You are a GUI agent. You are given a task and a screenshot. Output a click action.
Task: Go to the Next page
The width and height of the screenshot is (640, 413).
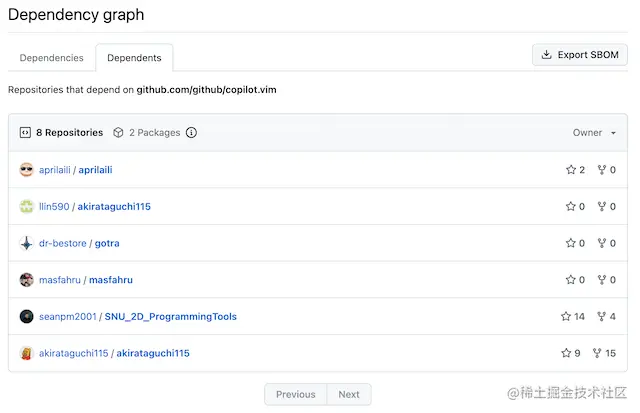(349, 395)
